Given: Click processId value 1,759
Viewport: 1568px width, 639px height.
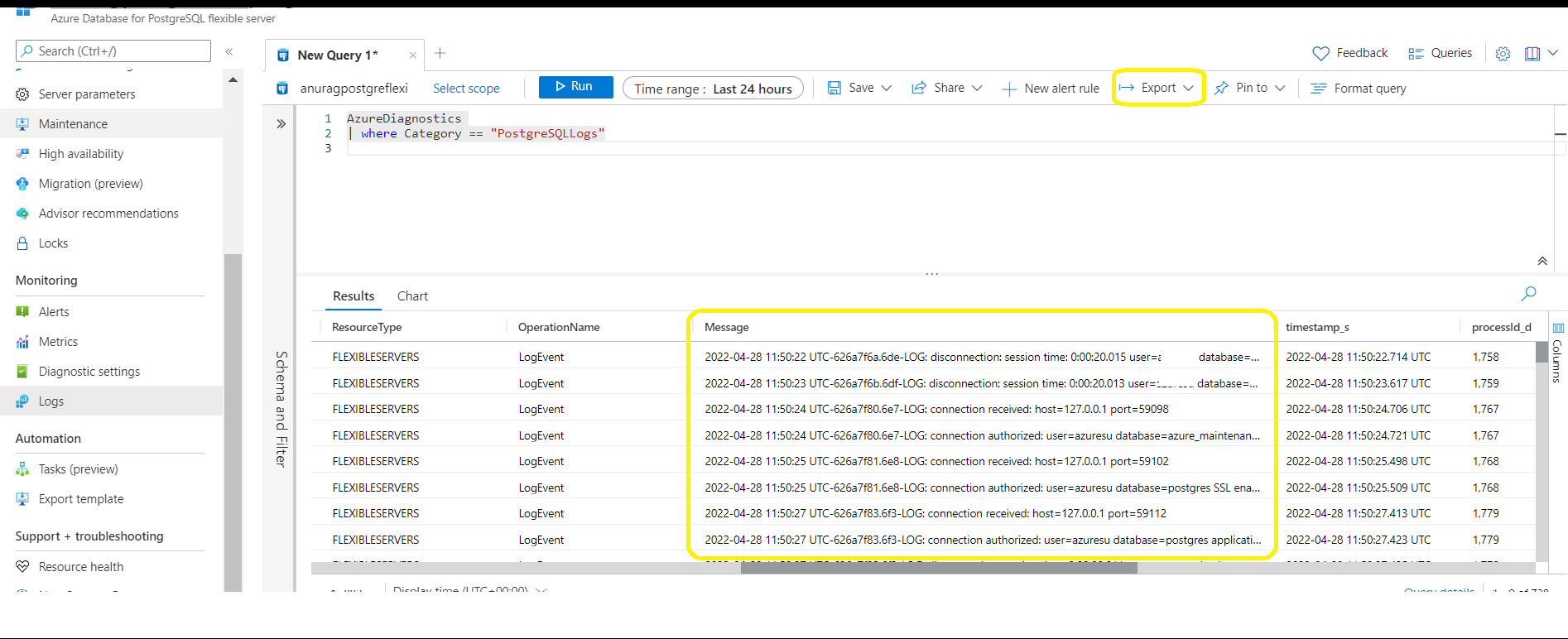Looking at the screenshot, I should point(1485,383).
